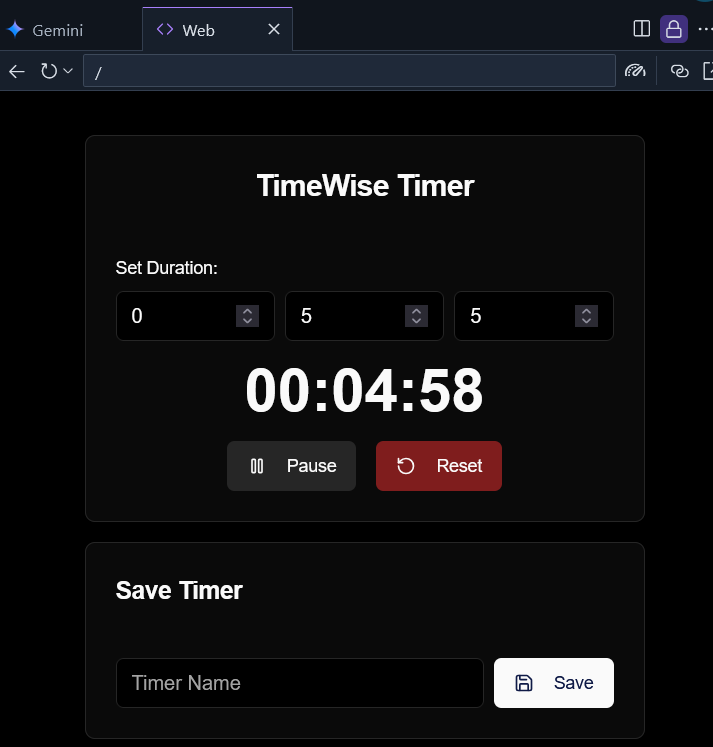The width and height of the screenshot is (713, 747).
Task: Close the Web tab
Action: (x=274, y=30)
